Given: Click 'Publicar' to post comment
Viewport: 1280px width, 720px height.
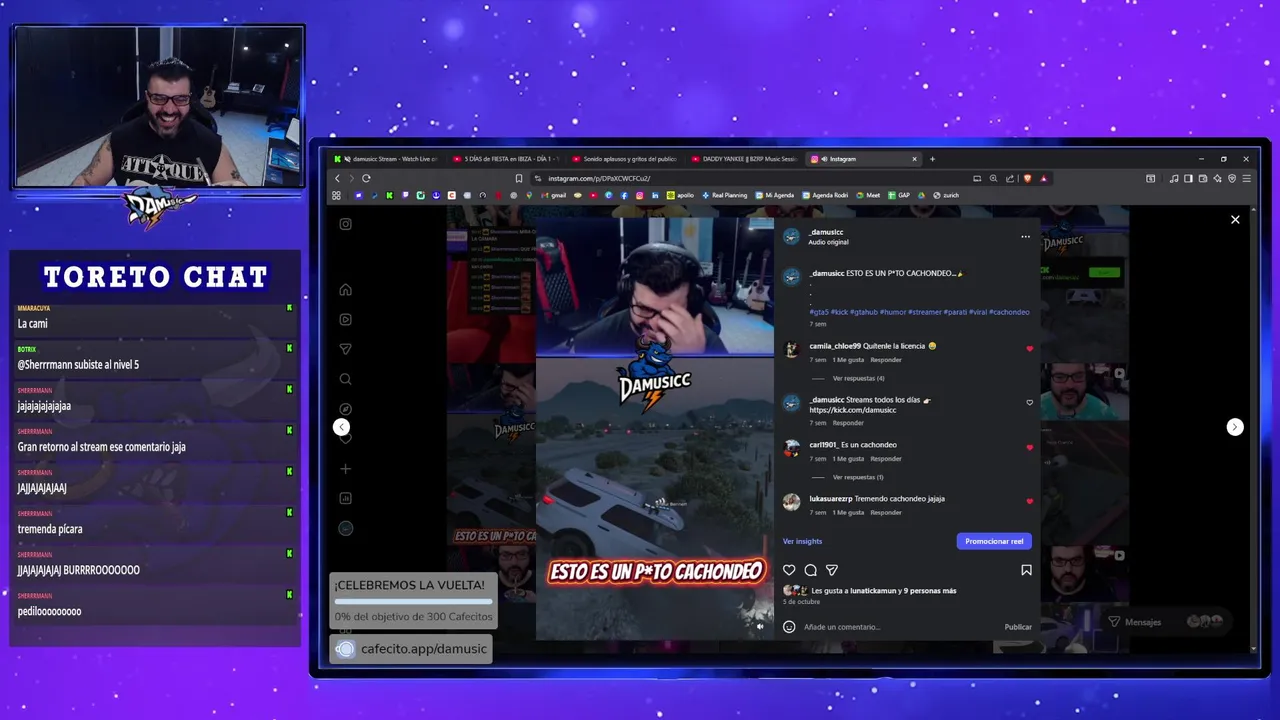Looking at the screenshot, I should point(1018,627).
